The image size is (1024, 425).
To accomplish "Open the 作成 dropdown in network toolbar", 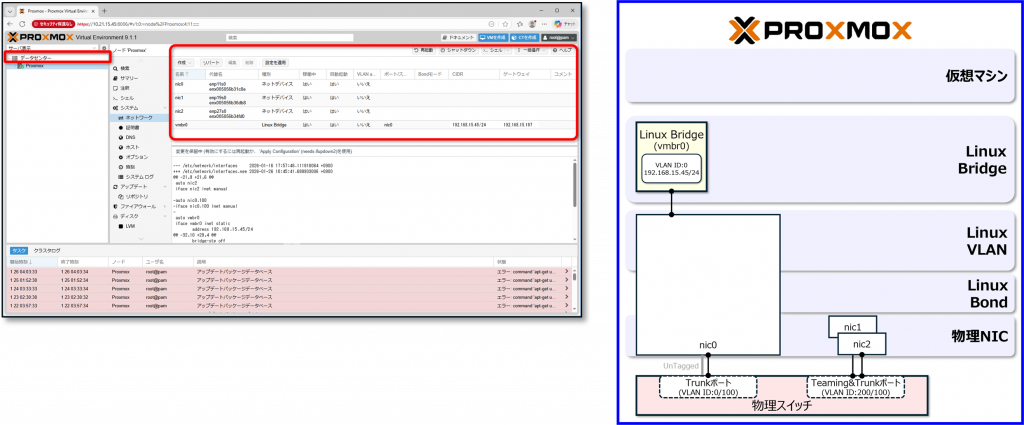I will point(184,63).
